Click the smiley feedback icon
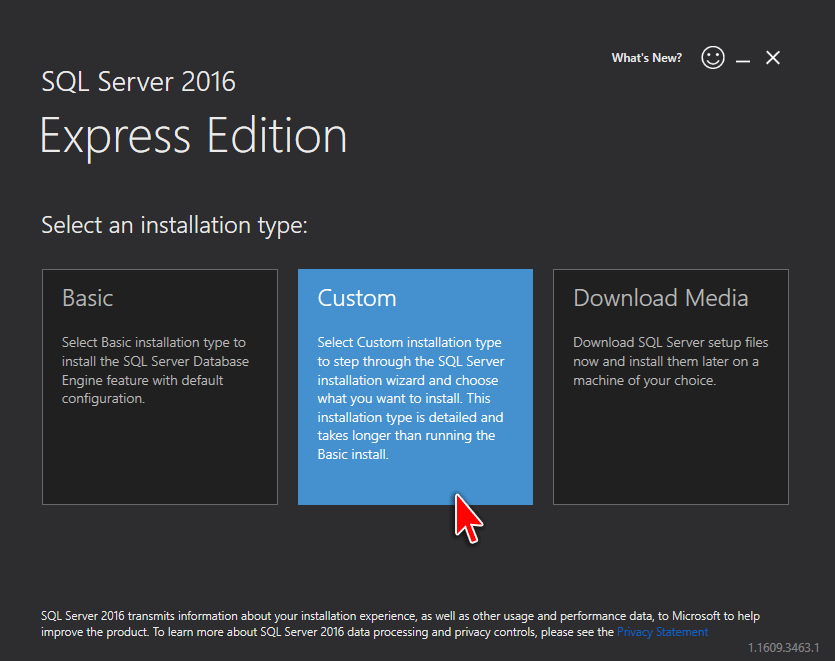This screenshot has height=661, width=835. coord(713,58)
